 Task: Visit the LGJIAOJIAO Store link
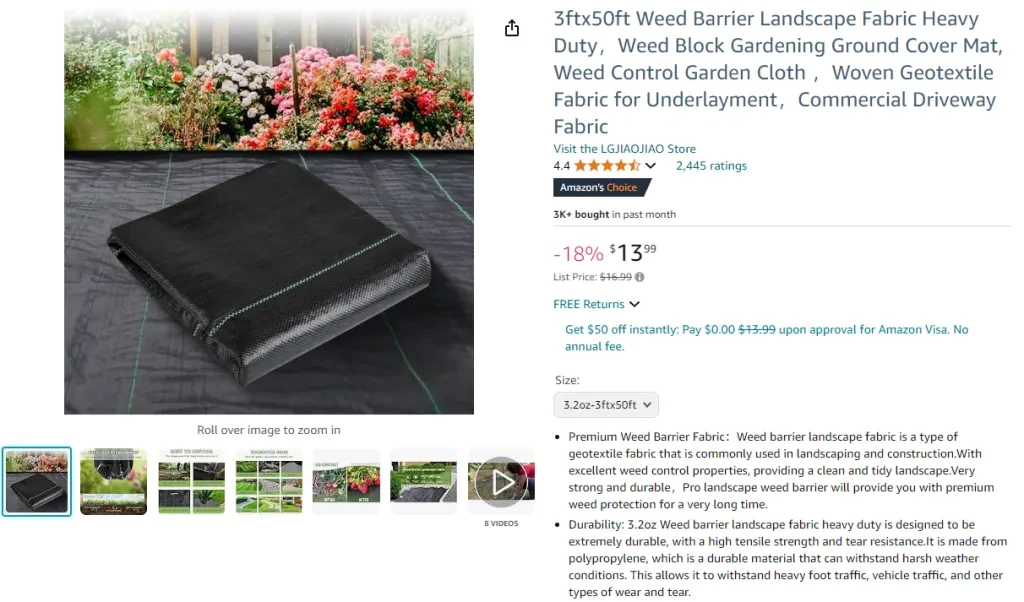pos(624,149)
